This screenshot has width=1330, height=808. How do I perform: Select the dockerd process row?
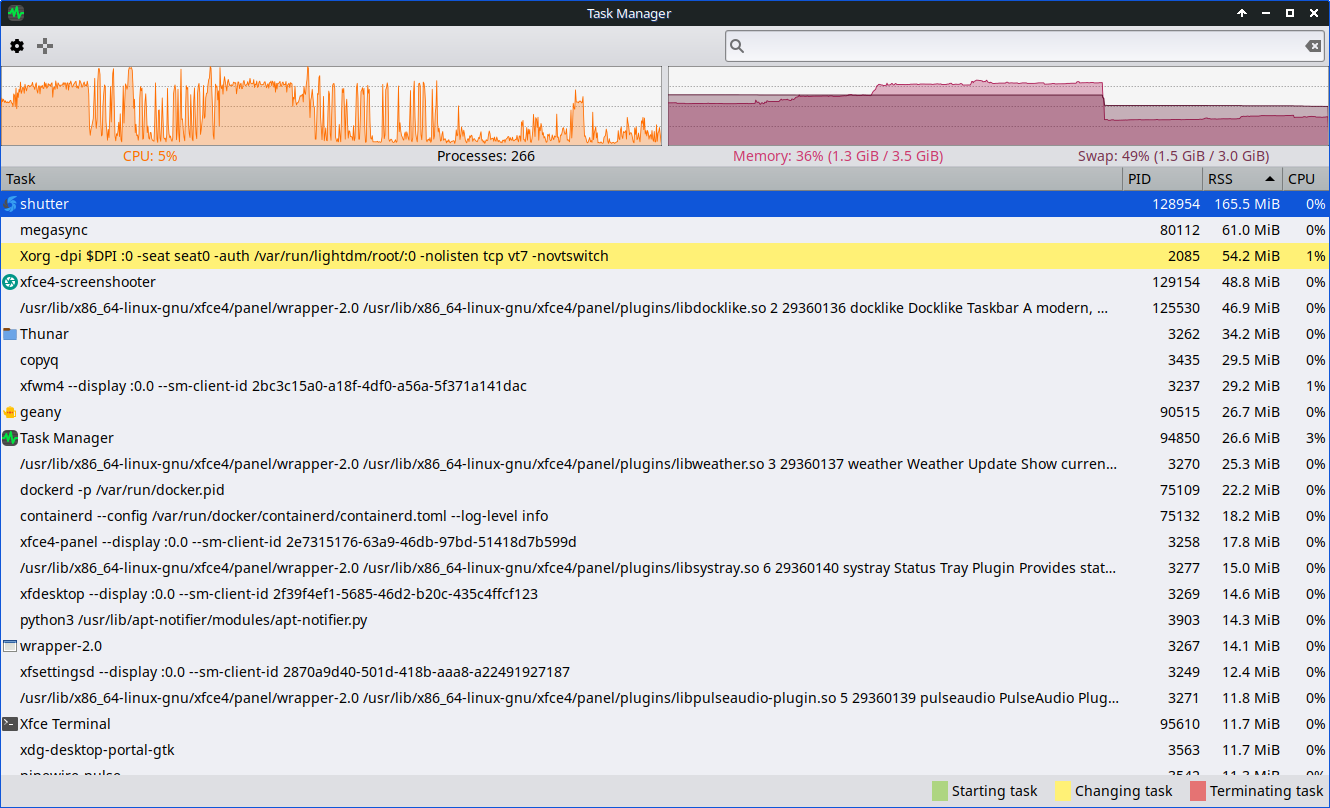[665, 490]
